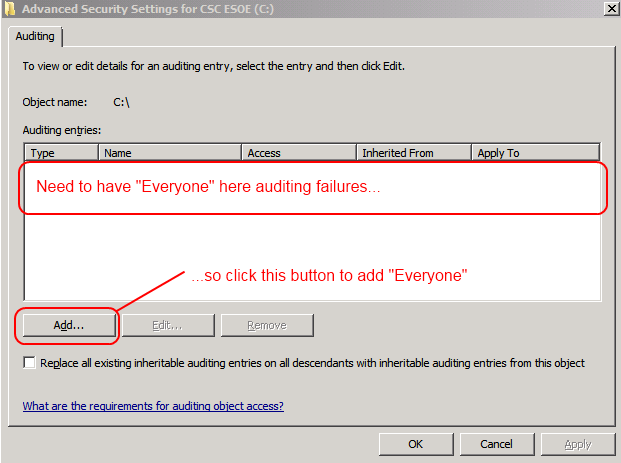Sort entries by the Access column header
Viewport: 621px width, 463px height.
click(299, 152)
